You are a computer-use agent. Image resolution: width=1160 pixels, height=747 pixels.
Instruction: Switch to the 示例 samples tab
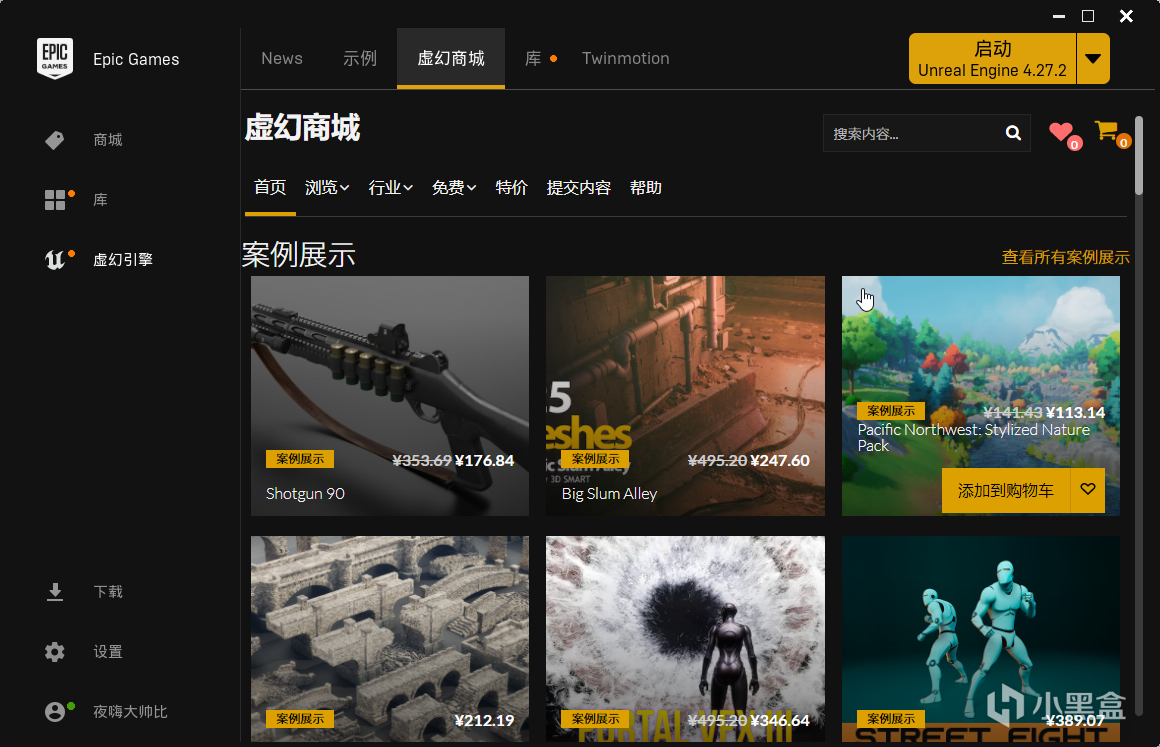tap(360, 58)
